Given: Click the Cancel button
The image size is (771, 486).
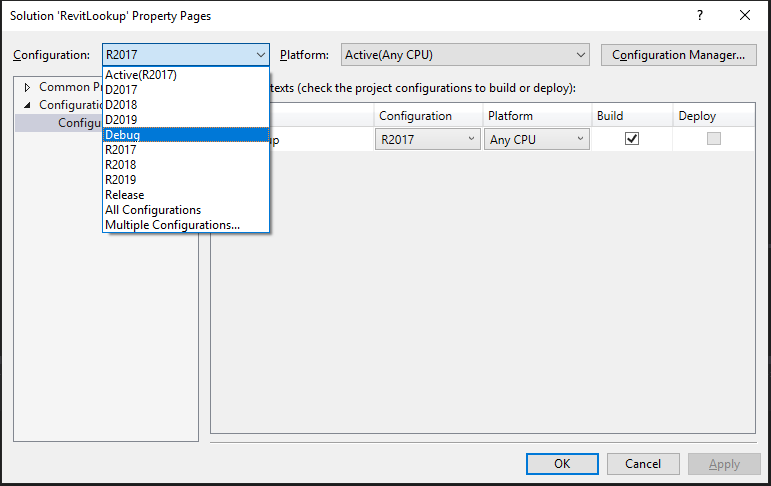Looking at the screenshot, I should (x=643, y=464).
